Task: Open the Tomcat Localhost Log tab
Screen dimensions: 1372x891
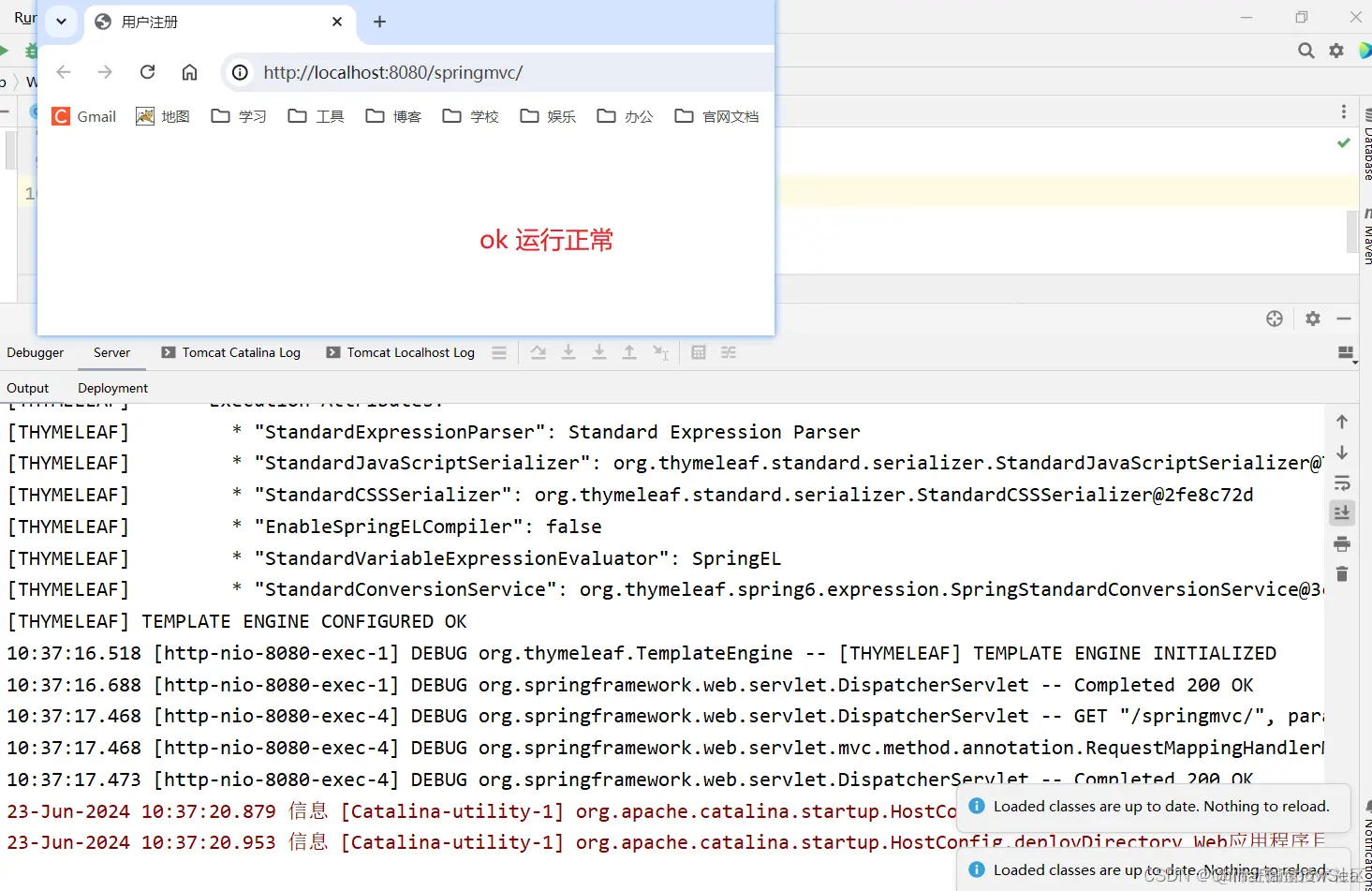Action: [x=401, y=352]
